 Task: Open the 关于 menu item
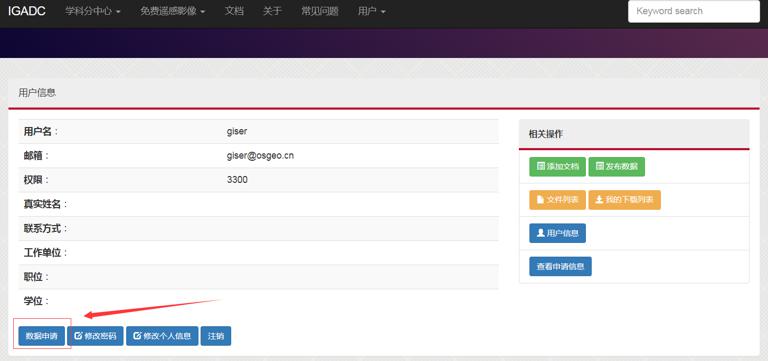[x=272, y=11]
